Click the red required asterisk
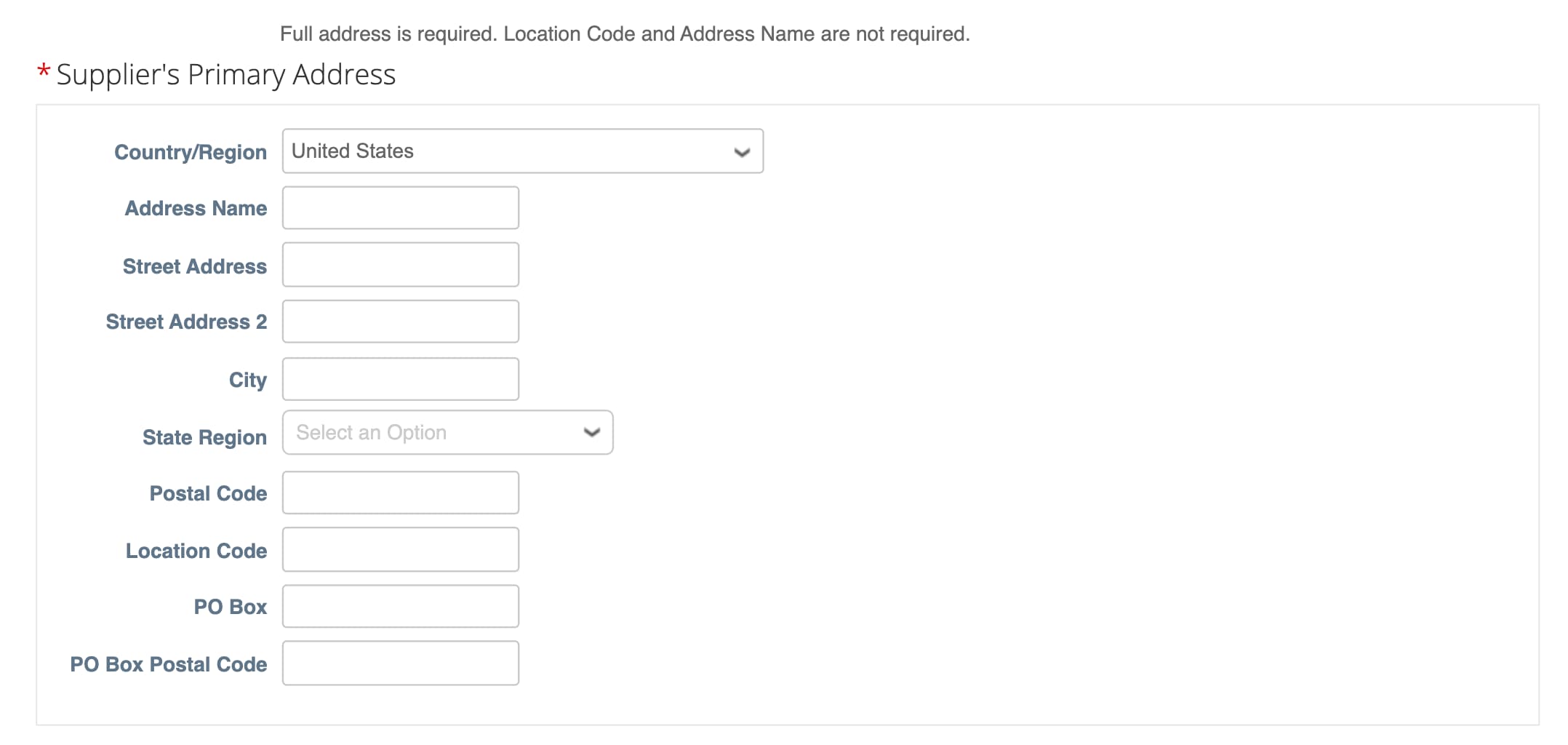Viewport: 1568px width, 745px height. [x=44, y=71]
